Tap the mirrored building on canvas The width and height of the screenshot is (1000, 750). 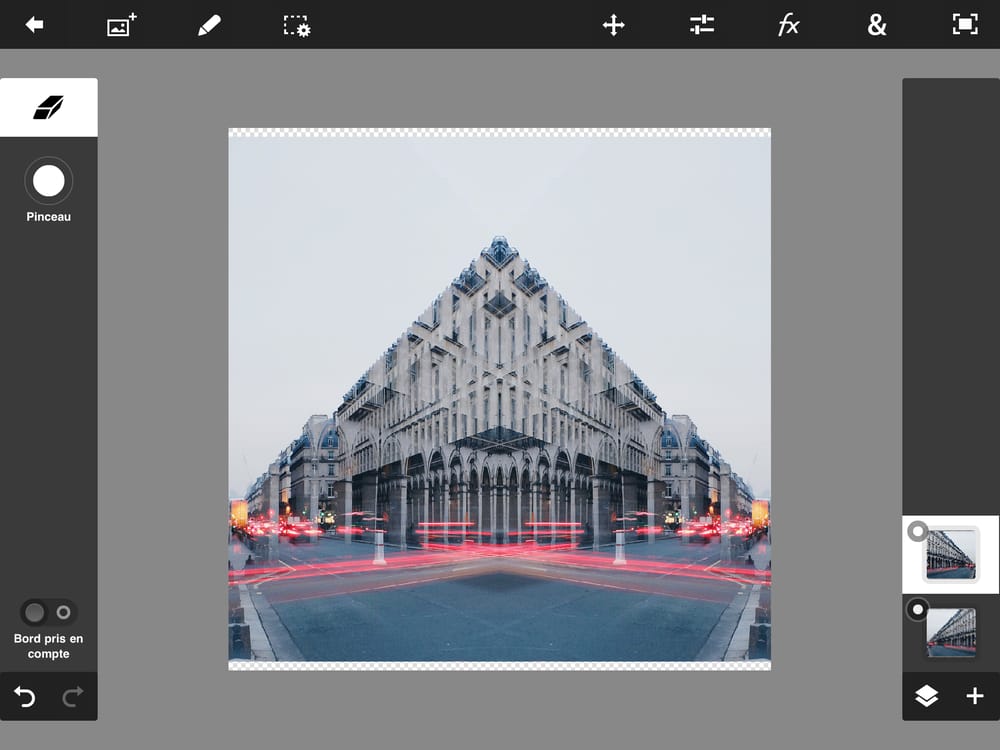[499, 395]
